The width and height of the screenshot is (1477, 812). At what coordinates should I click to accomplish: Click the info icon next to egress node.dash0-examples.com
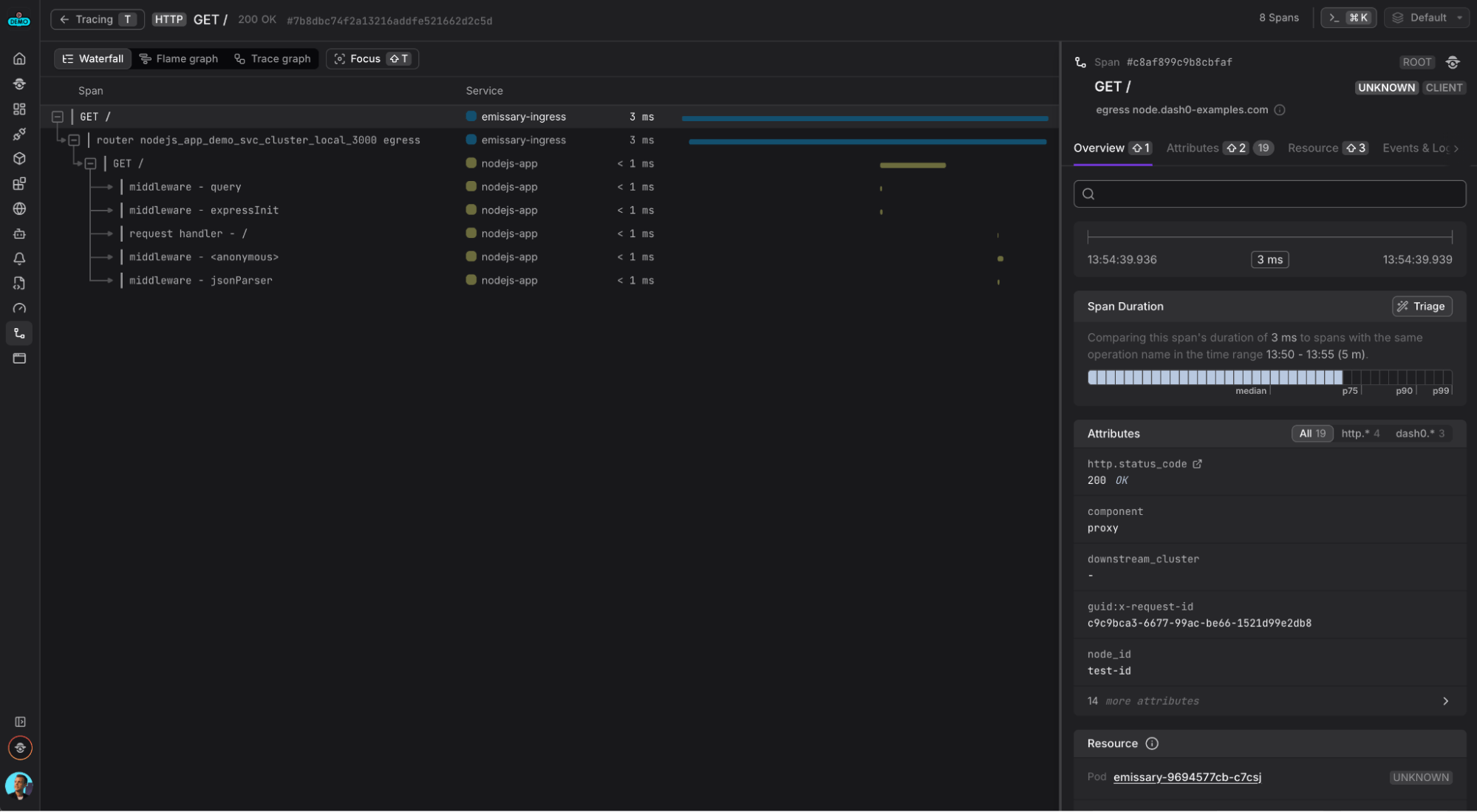pos(1280,110)
